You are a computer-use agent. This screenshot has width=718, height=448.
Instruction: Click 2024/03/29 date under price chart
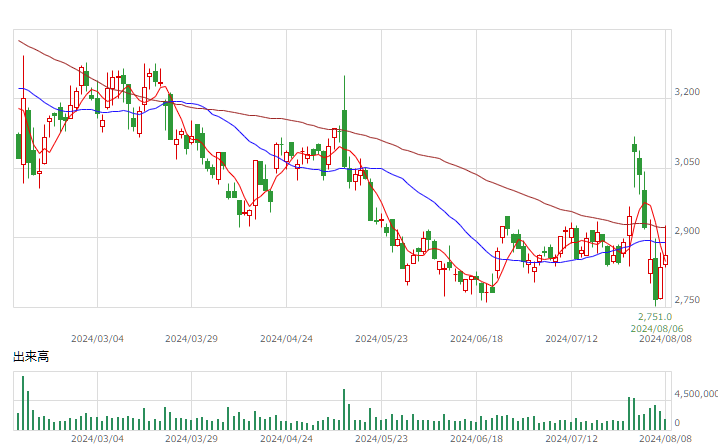[191, 339]
